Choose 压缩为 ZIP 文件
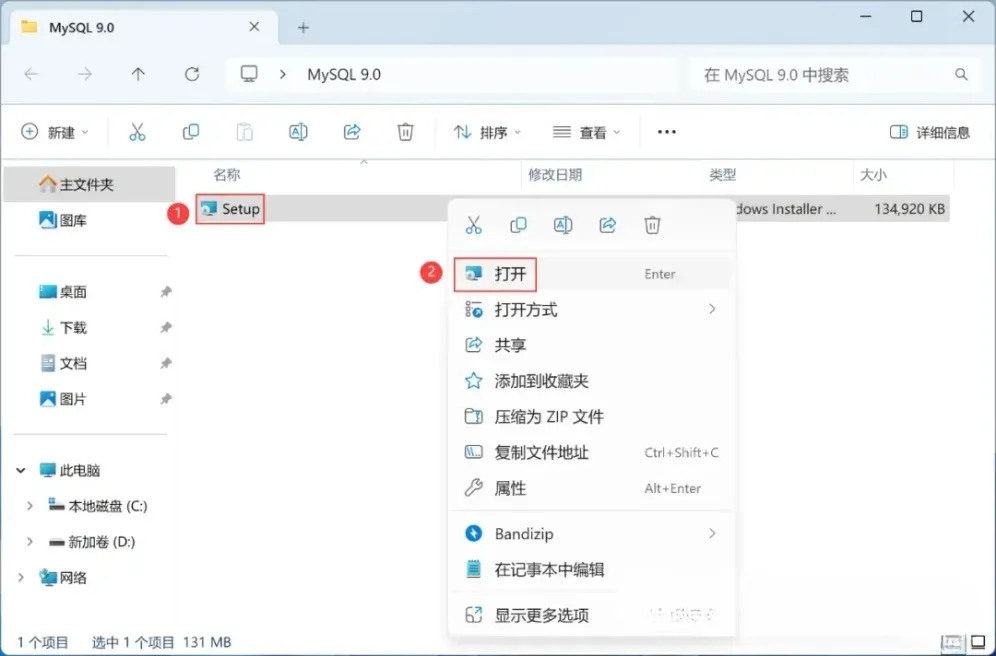The width and height of the screenshot is (996, 656). click(592, 417)
